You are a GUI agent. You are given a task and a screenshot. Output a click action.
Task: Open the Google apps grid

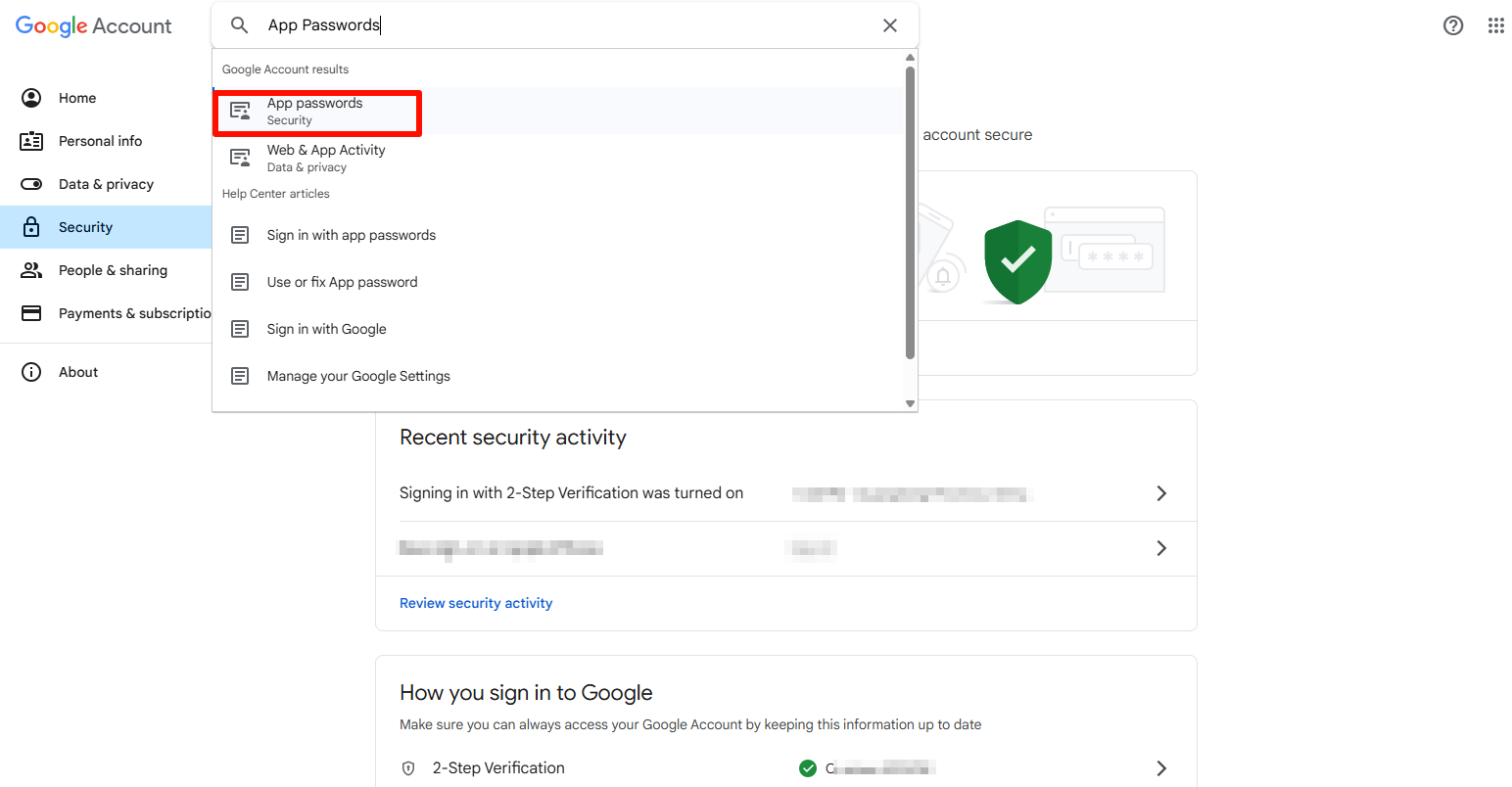(1495, 25)
